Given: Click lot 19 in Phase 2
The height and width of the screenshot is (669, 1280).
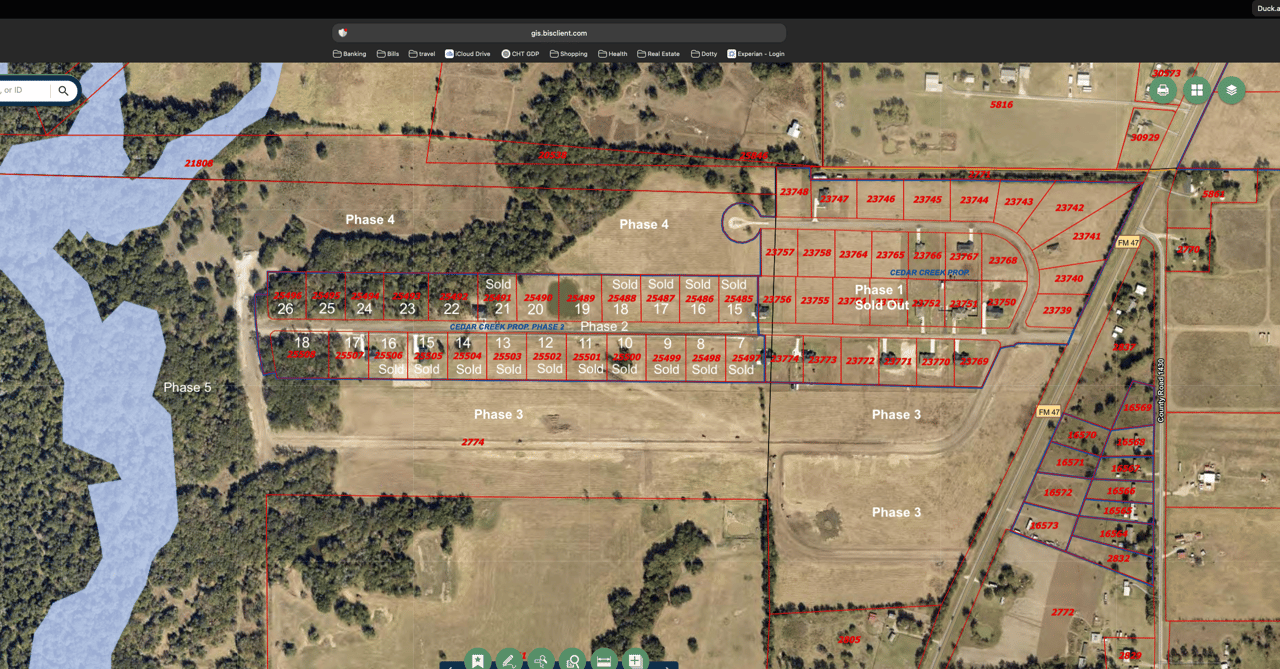Looking at the screenshot, I should [582, 309].
